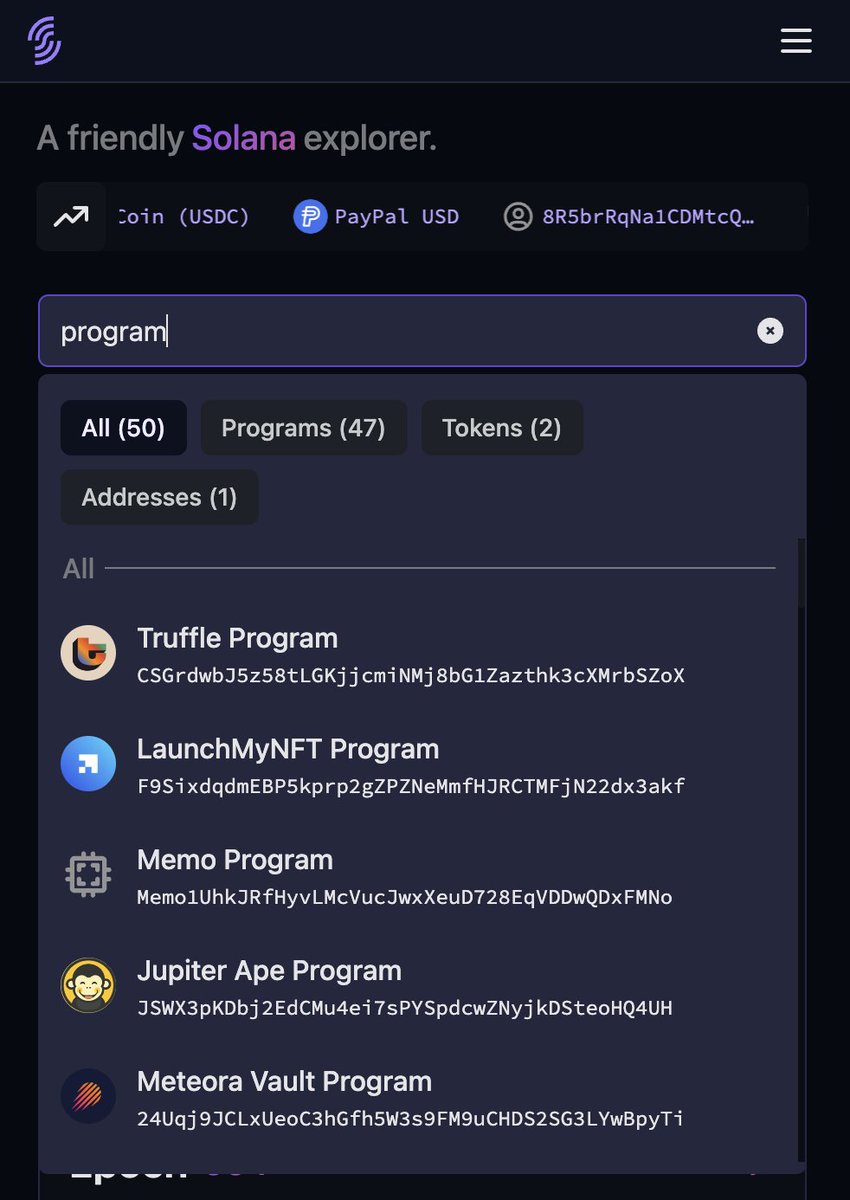Click the trending arrow icon
The image size is (850, 1200).
point(71,216)
